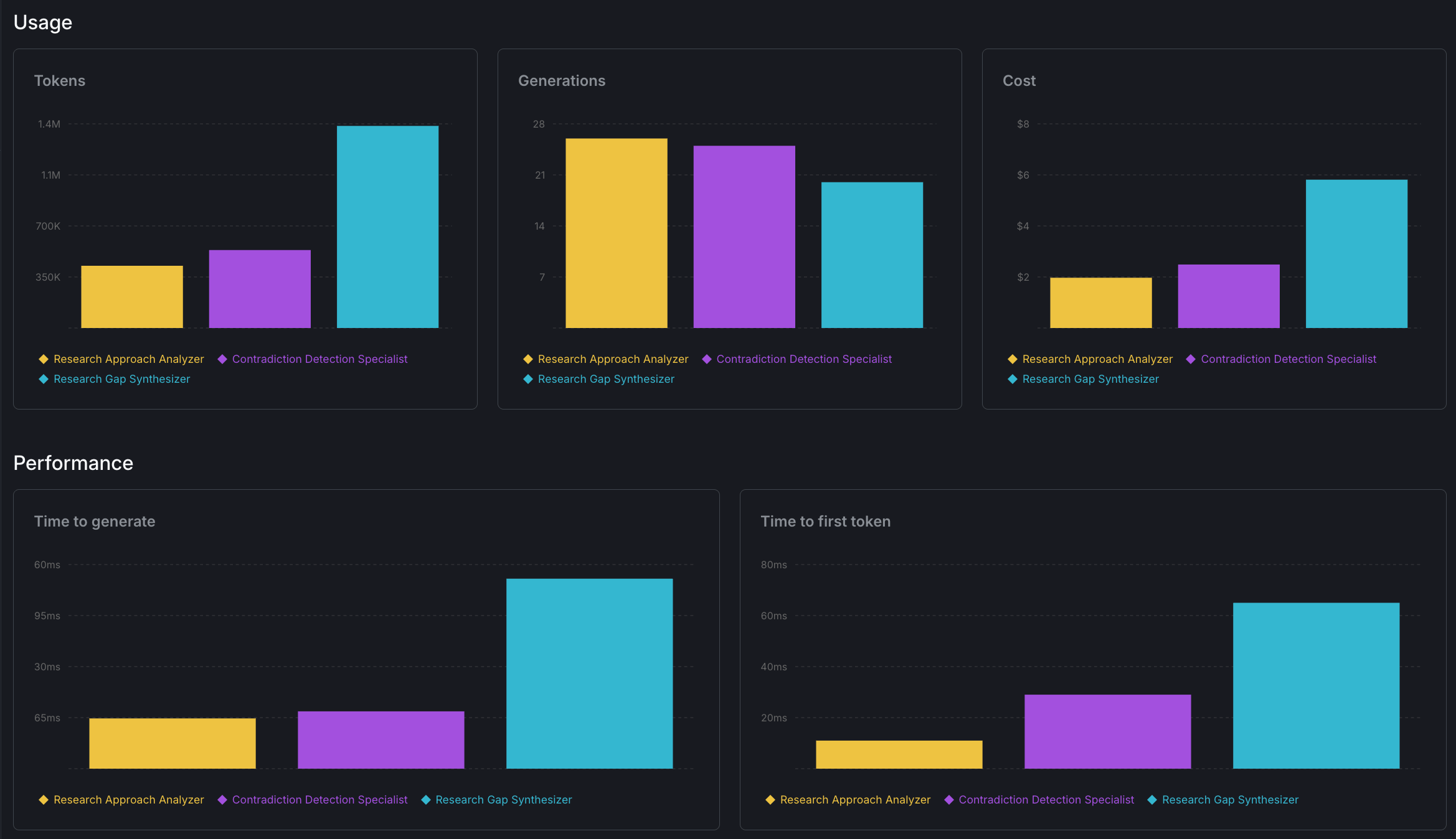
Task: Click the cyan diamond in Cost legend
Action: click(1013, 379)
